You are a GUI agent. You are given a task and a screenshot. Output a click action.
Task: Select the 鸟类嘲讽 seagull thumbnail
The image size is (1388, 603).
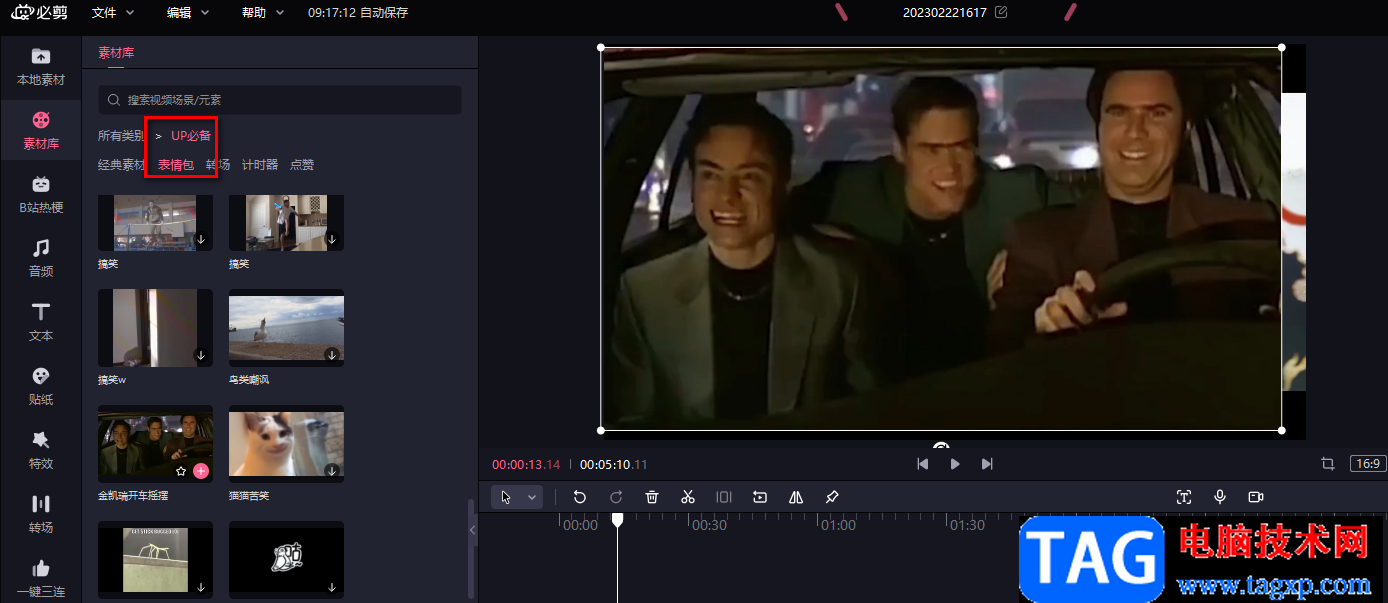coord(286,328)
